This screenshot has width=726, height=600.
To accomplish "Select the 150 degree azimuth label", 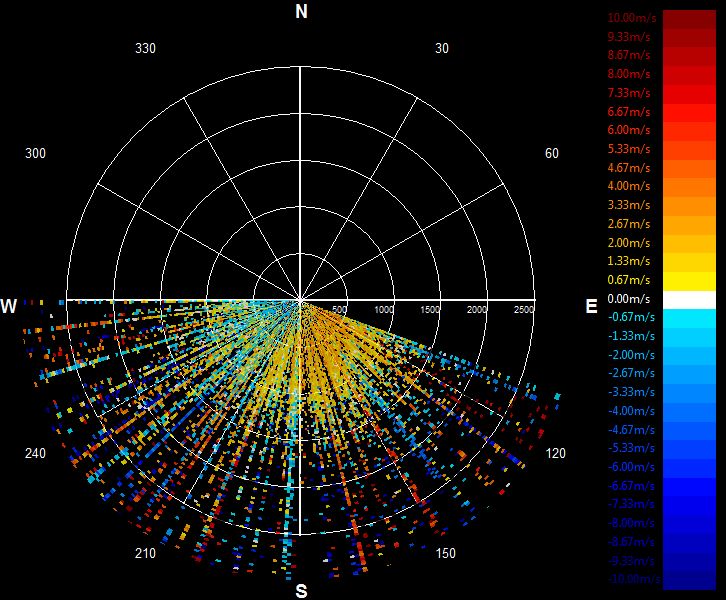I will pos(445,553).
